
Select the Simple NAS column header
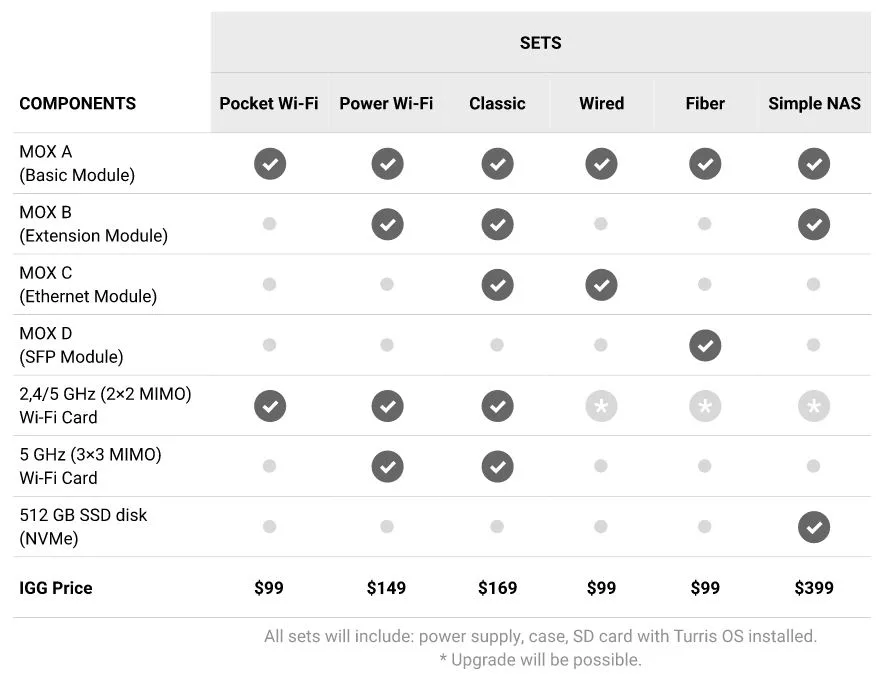click(x=814, y=103)
